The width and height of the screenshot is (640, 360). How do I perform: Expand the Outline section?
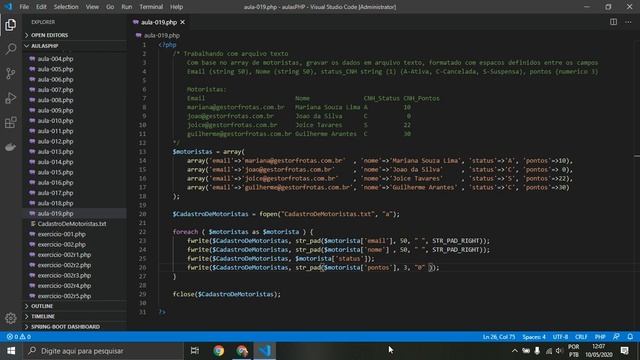pyautogui.click(x=75, y=306)
